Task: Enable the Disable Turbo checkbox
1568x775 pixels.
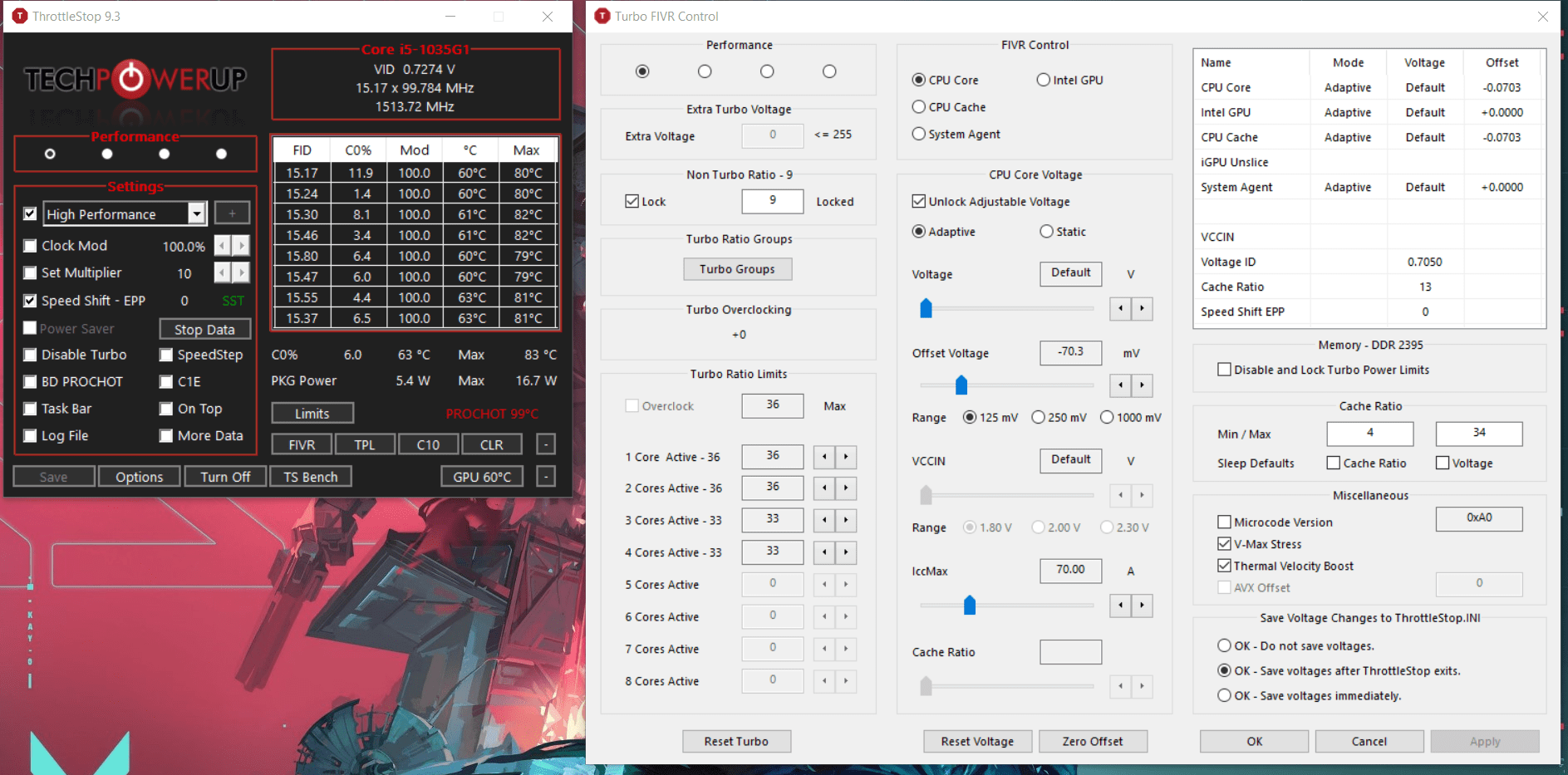Action: 31,355
